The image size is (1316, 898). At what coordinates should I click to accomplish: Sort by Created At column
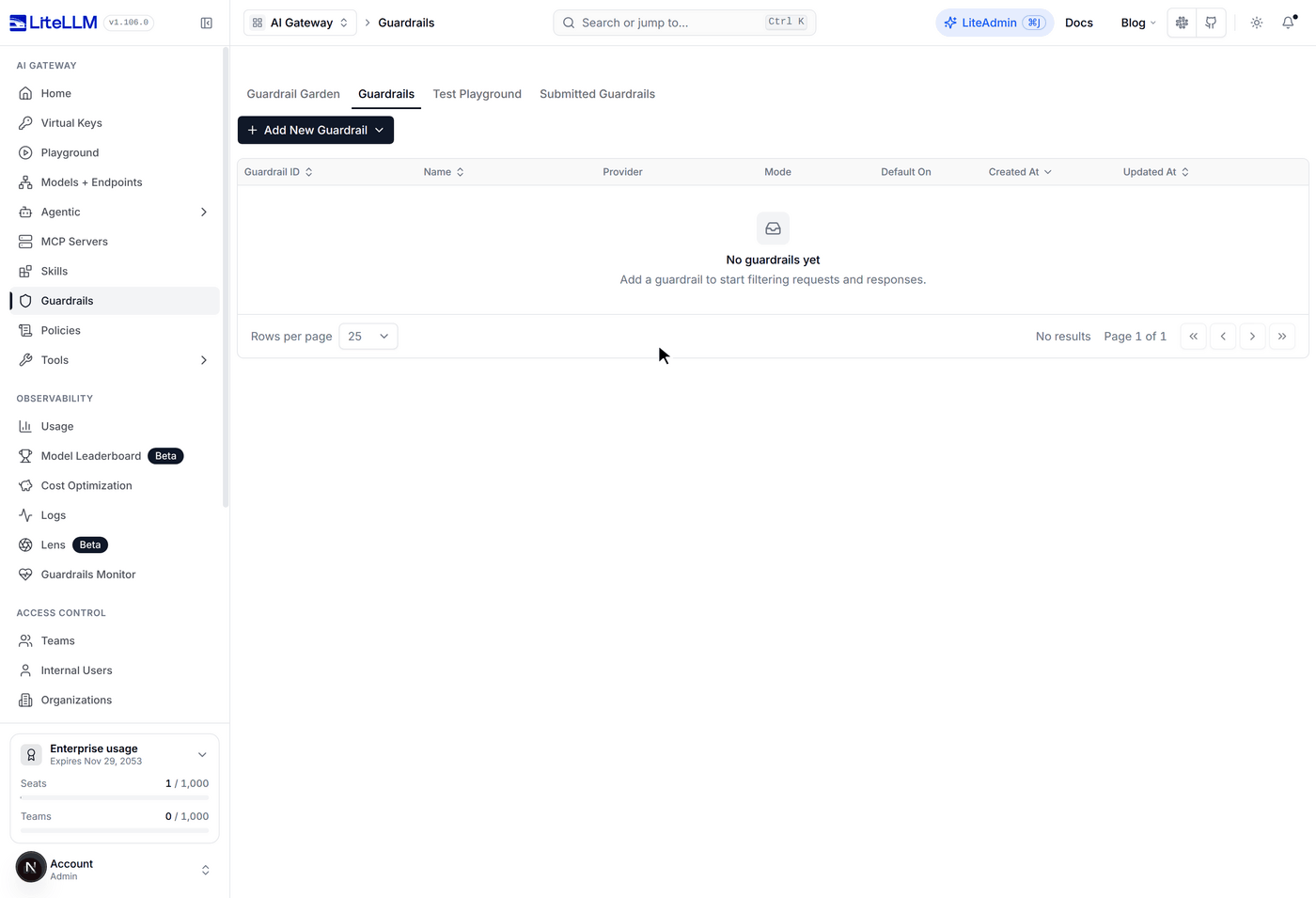coord(1020,172)
